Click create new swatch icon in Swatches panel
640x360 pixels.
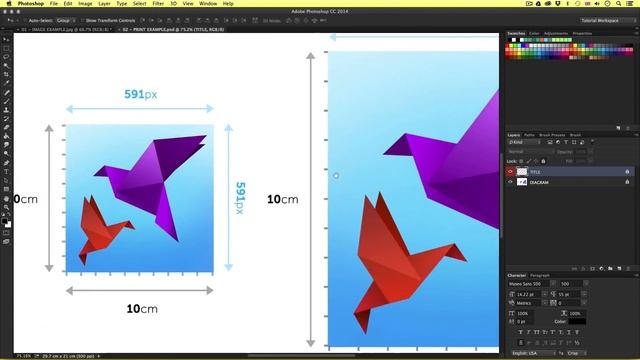[618, 128]
